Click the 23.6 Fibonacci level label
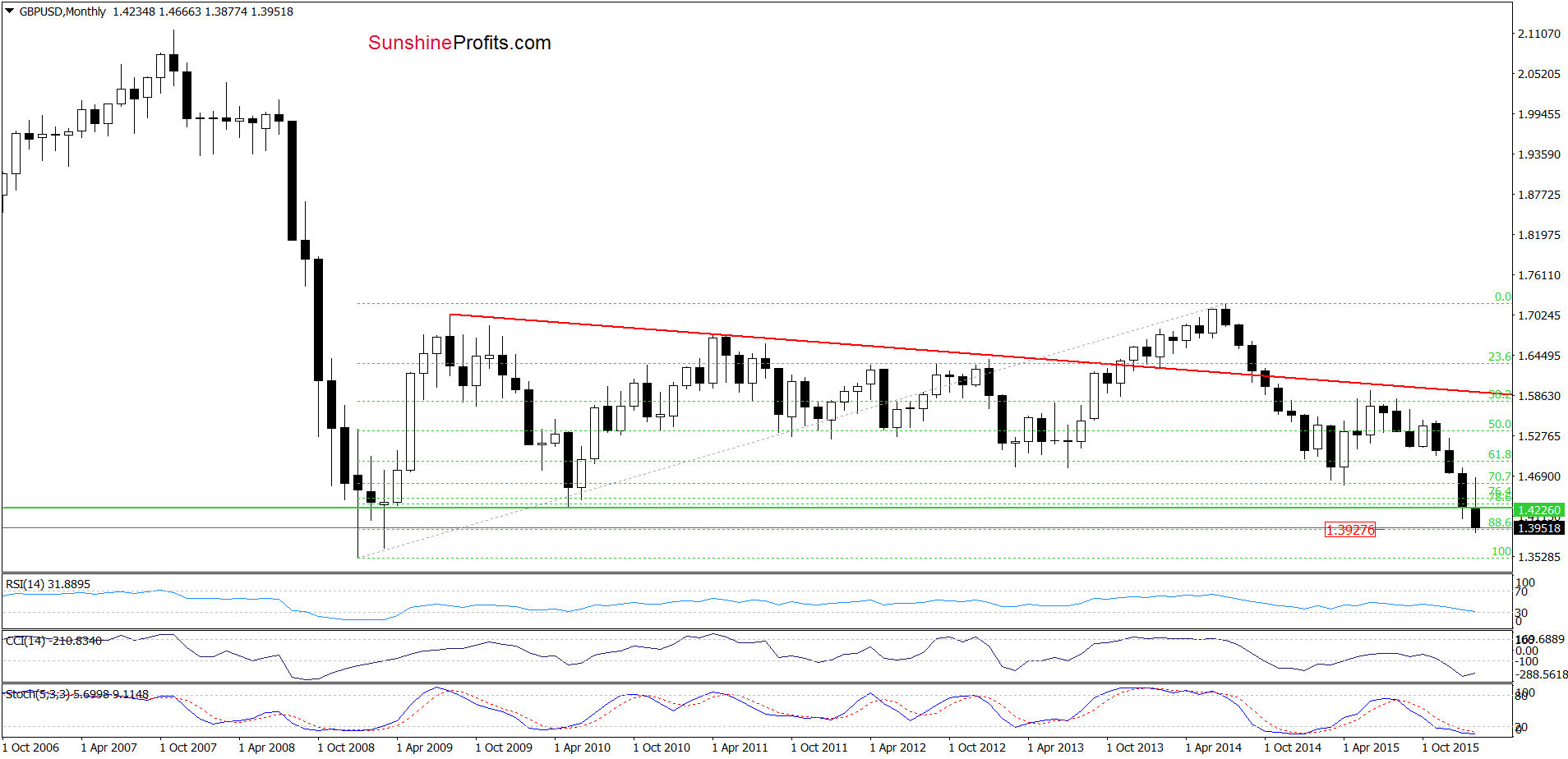The height and width of the screenshot is (759, 1568). click(x=1499, y=356)
